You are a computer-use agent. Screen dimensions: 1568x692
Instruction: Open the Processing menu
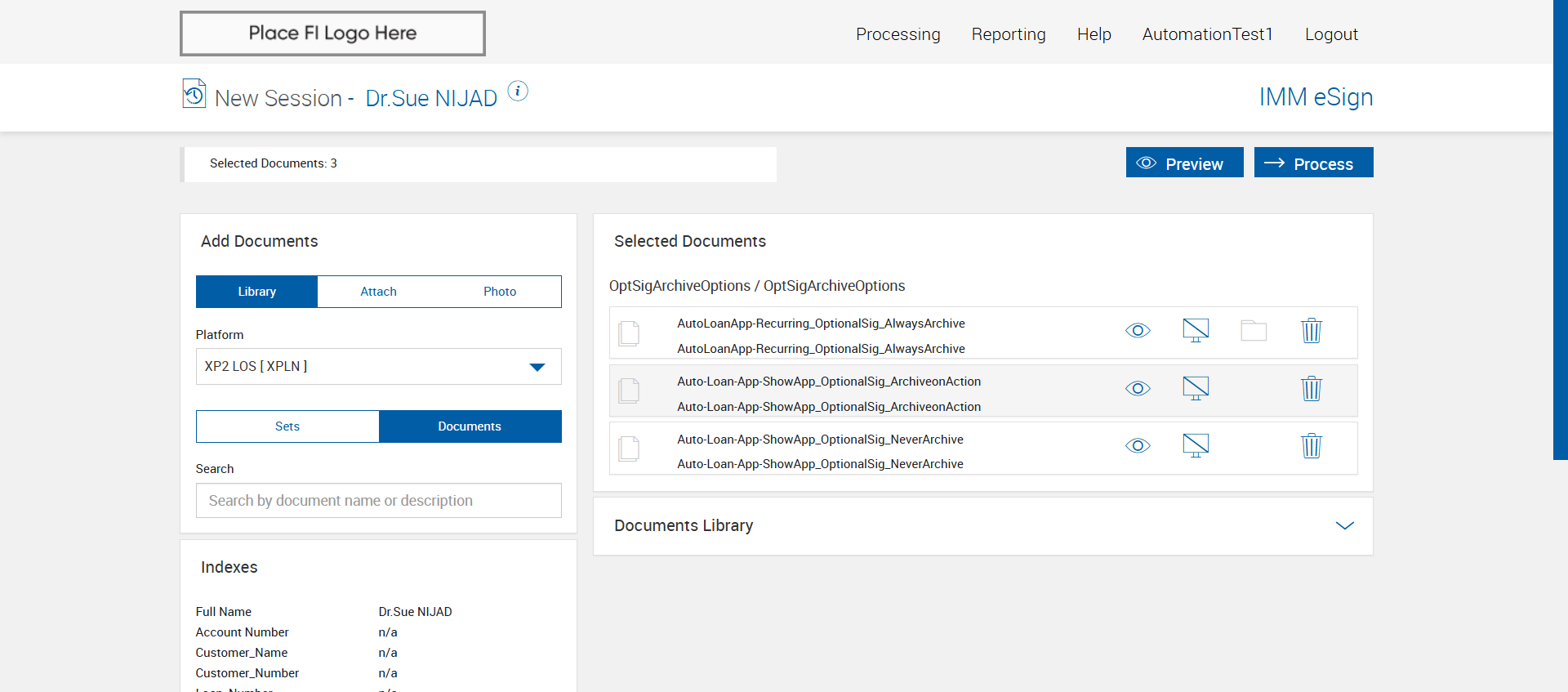click(x=898, y=34)
